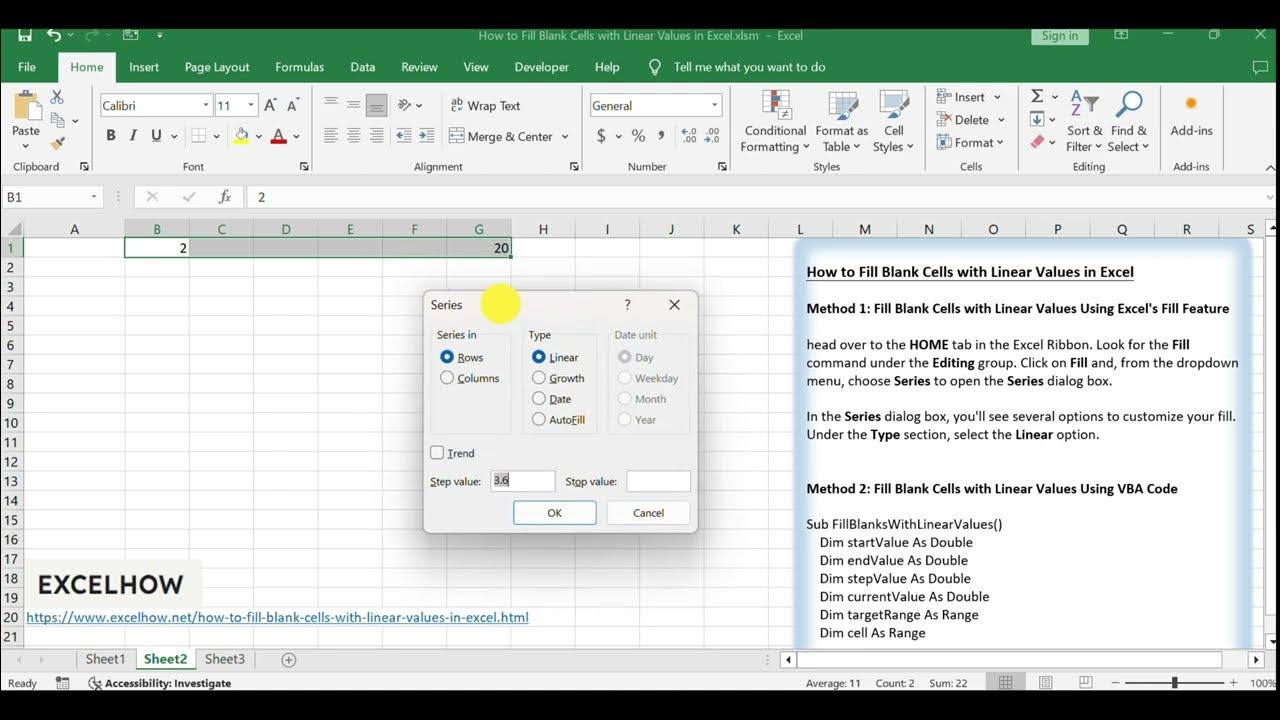Select Weekday date unit radio button

(x=625, y=378)
